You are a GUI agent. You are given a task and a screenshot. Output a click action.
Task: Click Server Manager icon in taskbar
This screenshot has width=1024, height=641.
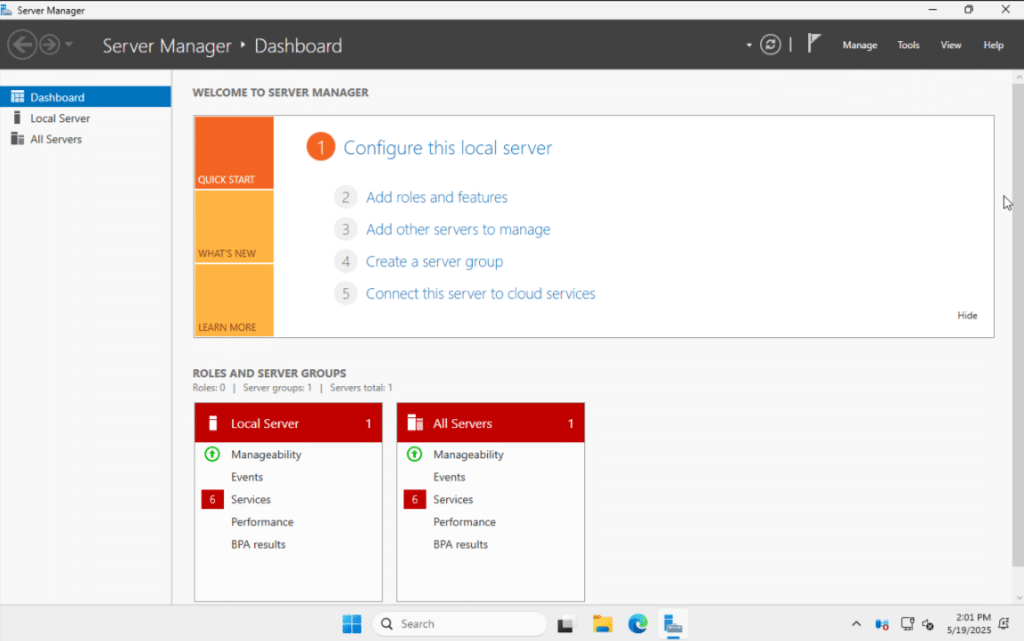[673, 625]
